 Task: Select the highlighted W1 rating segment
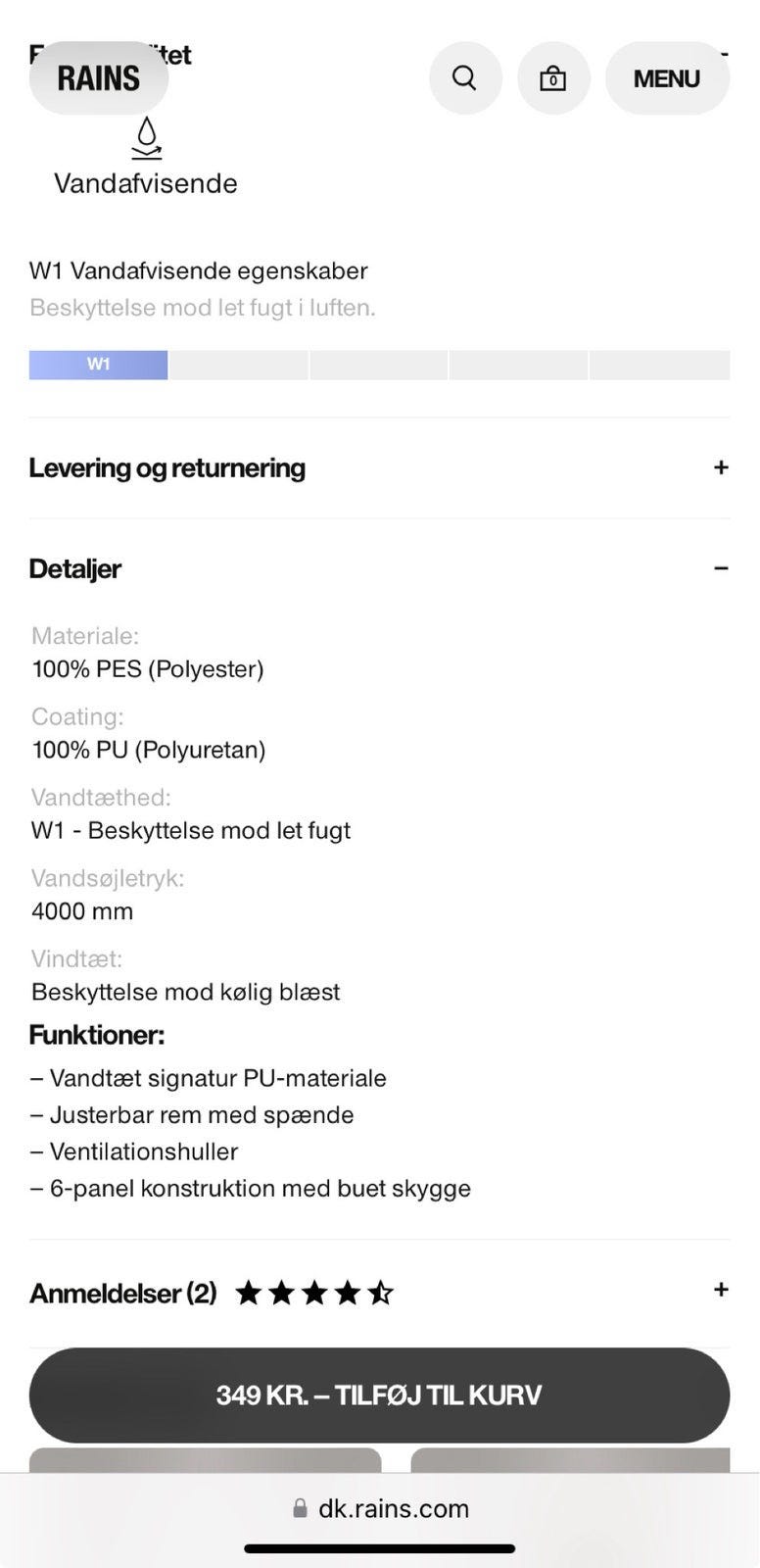(x=98, y=365)
